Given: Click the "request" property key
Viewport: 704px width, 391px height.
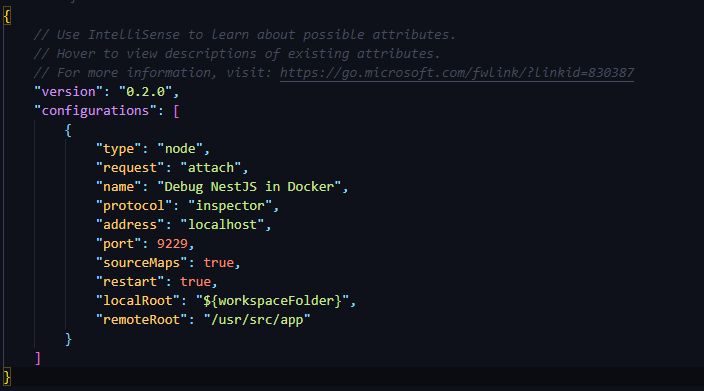Looking at the screenshot, I should tap(130, 167).
